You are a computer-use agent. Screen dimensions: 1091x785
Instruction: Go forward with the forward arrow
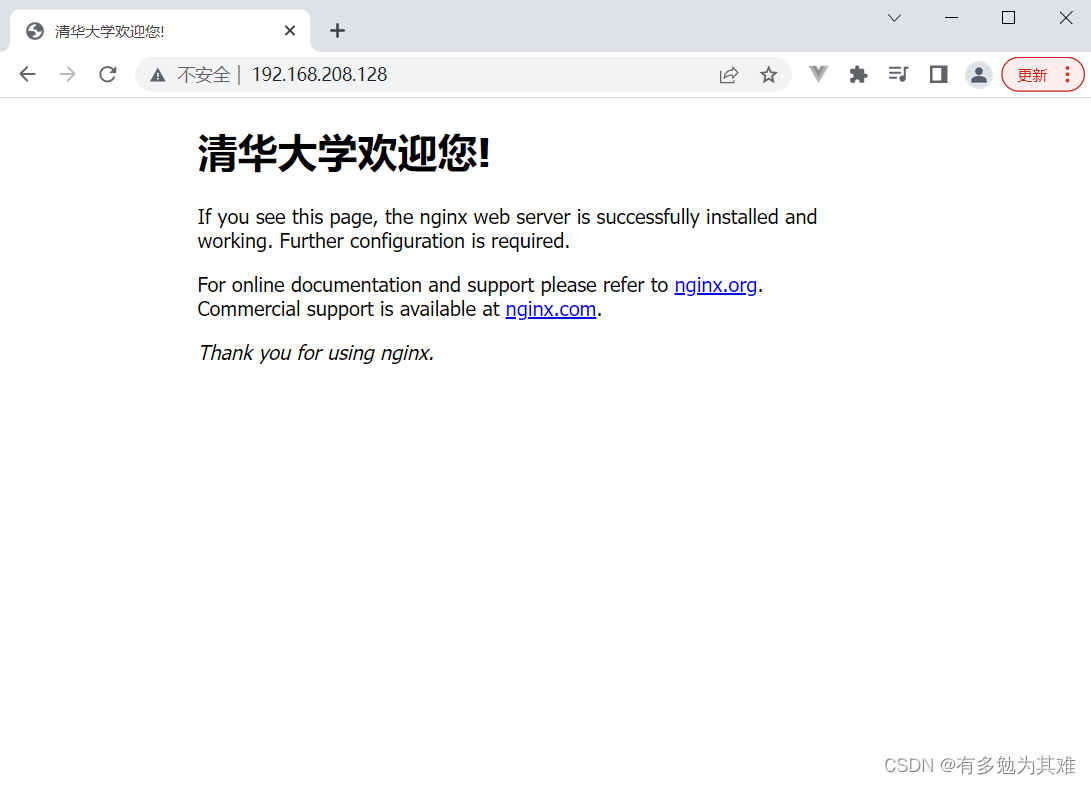click(67, 74)
